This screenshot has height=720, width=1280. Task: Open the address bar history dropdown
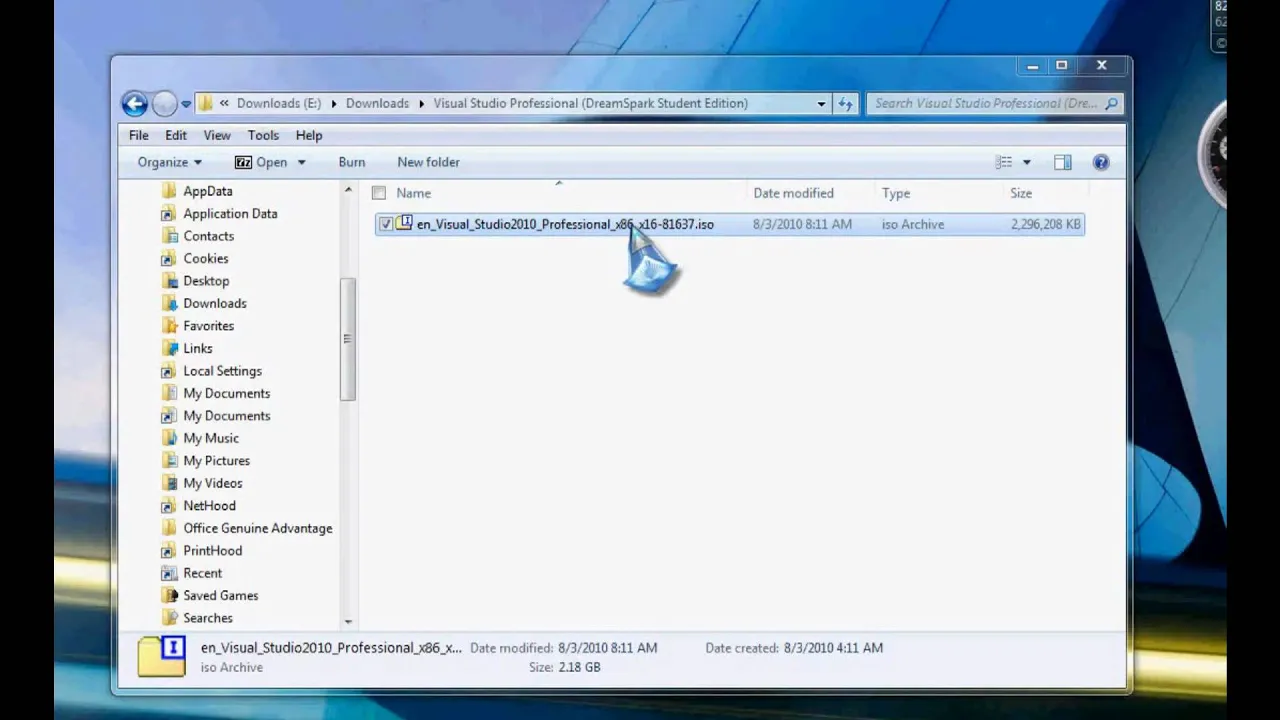click(821, 103)
